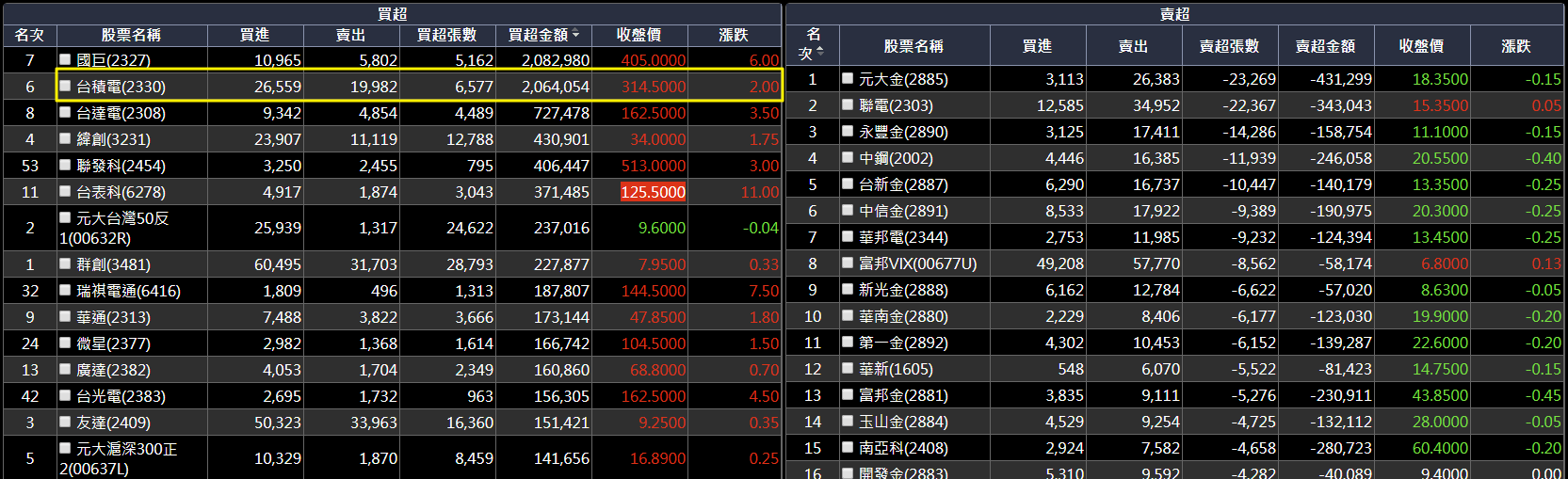
Task: Click the 買超張數 value 24,622
Action: click(x=470, y=228)
